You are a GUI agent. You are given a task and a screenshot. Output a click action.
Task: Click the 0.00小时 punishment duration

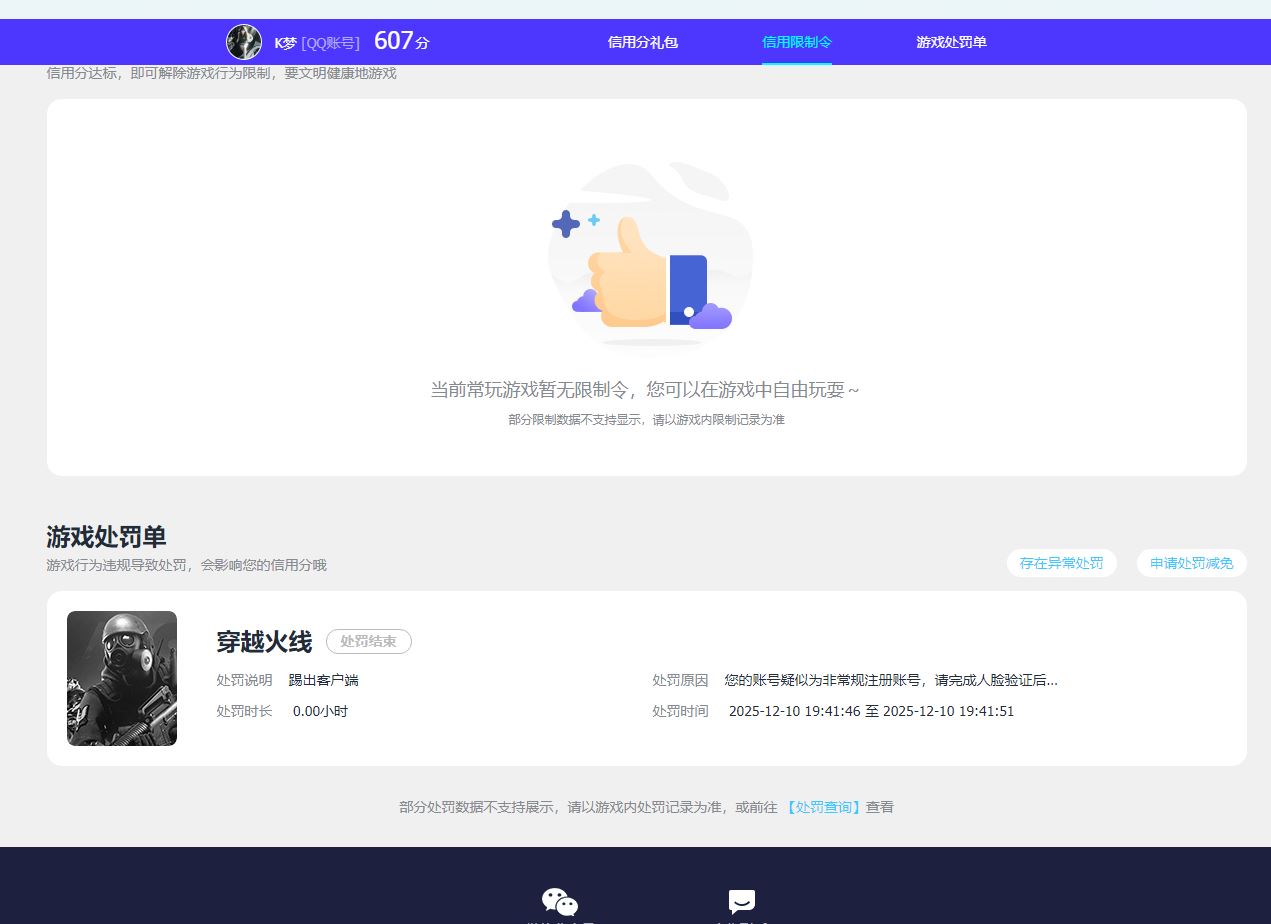[320, 711]
